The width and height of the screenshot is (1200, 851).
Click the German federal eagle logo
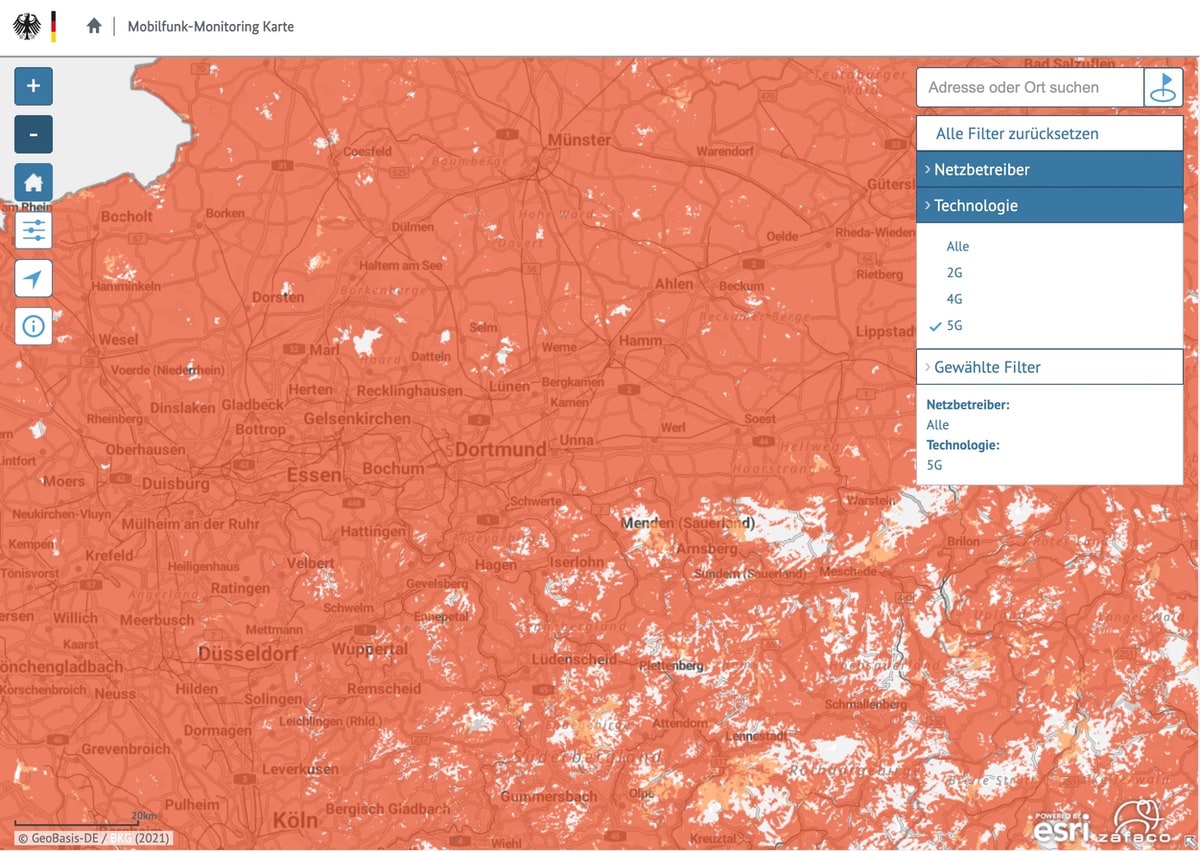click(x=28, y=26)
